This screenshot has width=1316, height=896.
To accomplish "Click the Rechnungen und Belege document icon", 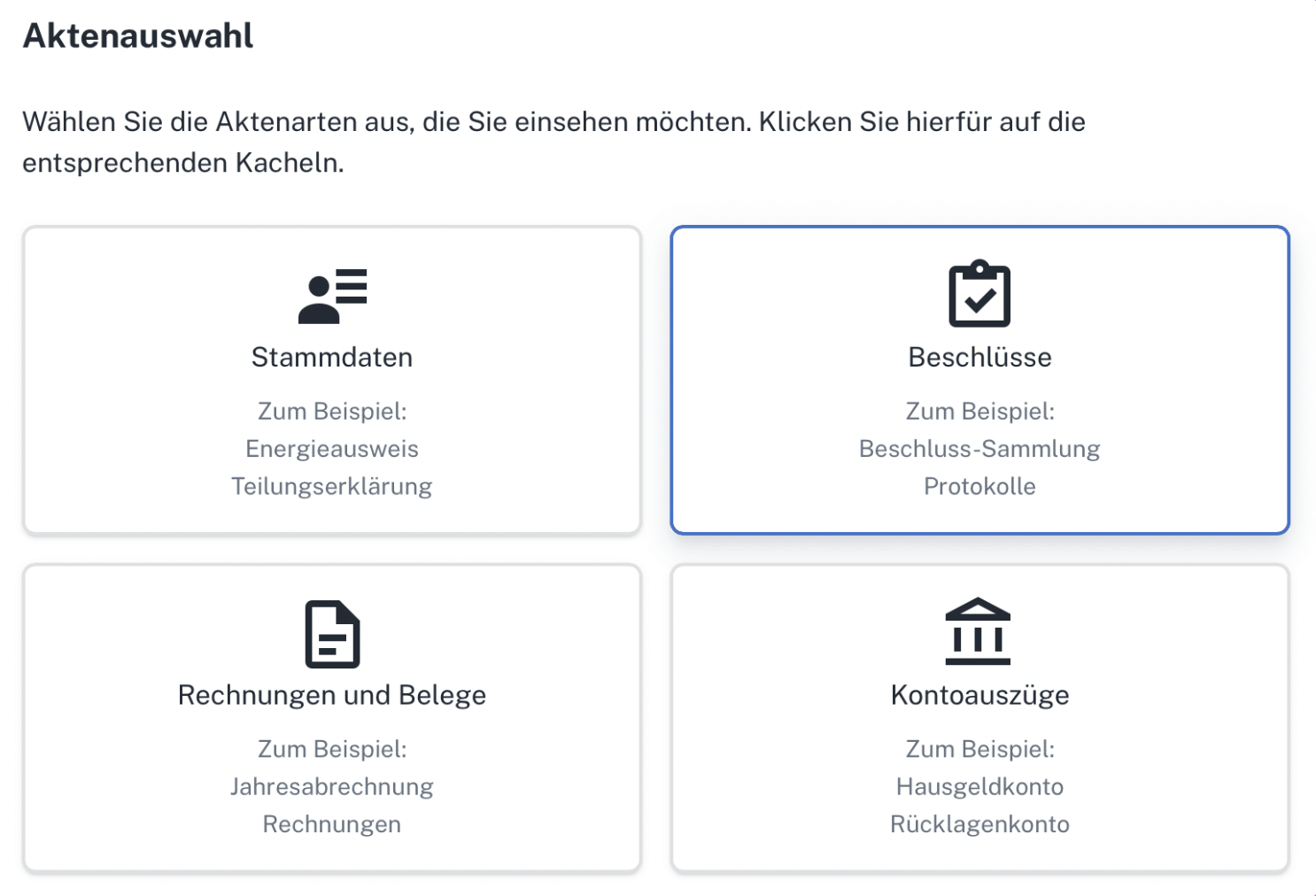I will 332,634.
